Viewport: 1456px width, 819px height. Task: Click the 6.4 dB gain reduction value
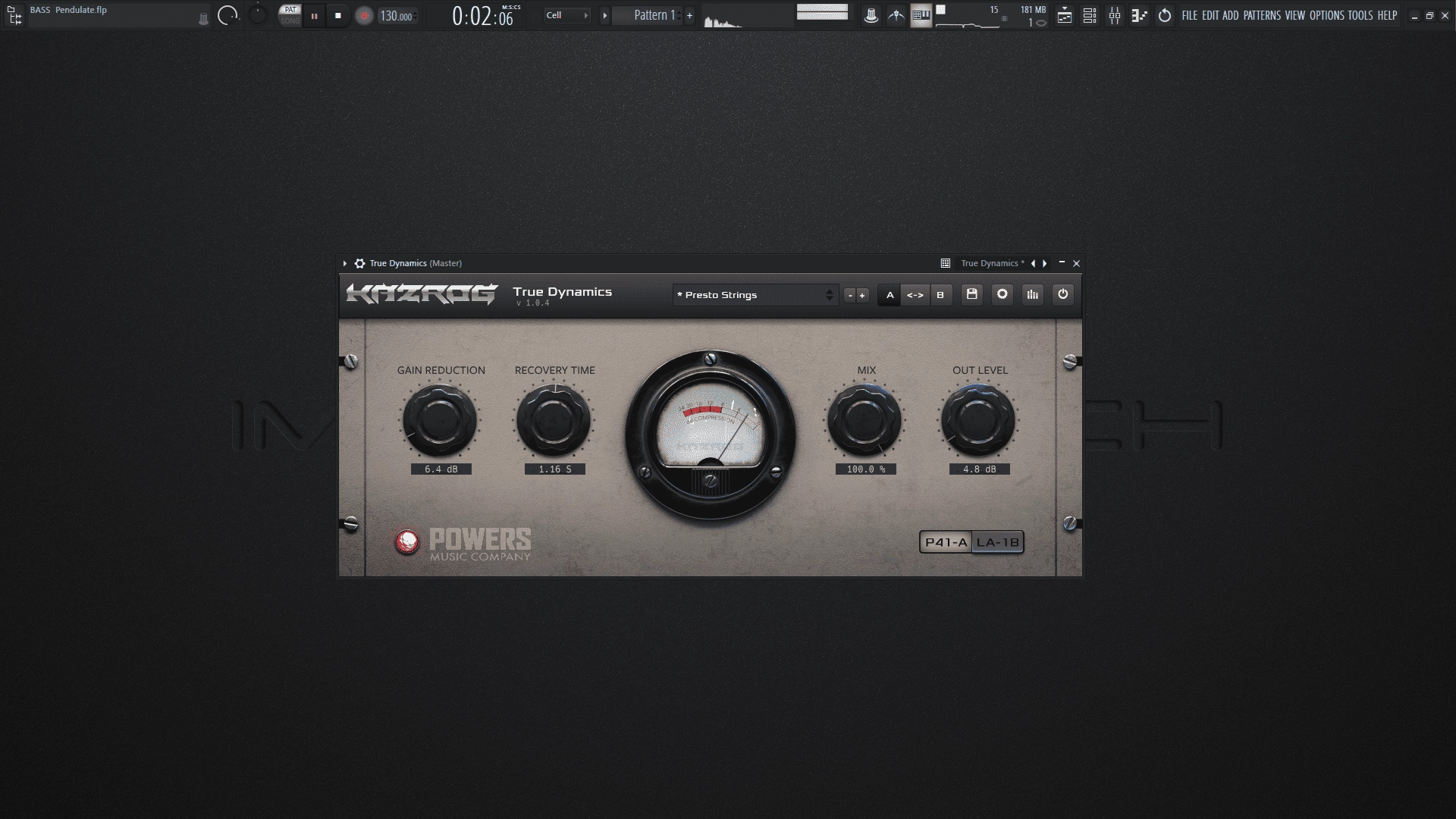click(441, 469)
